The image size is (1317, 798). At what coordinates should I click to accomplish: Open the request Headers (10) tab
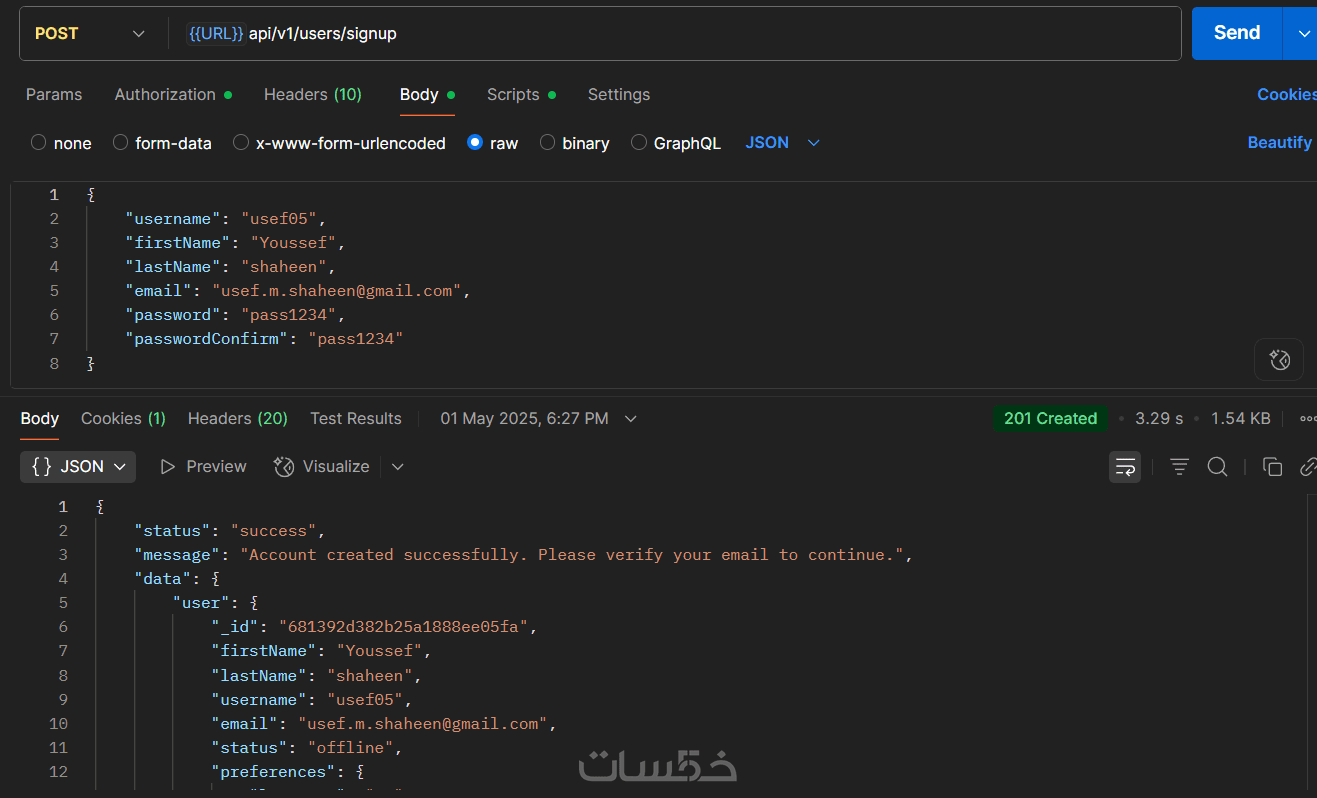(x=313, y=94)
